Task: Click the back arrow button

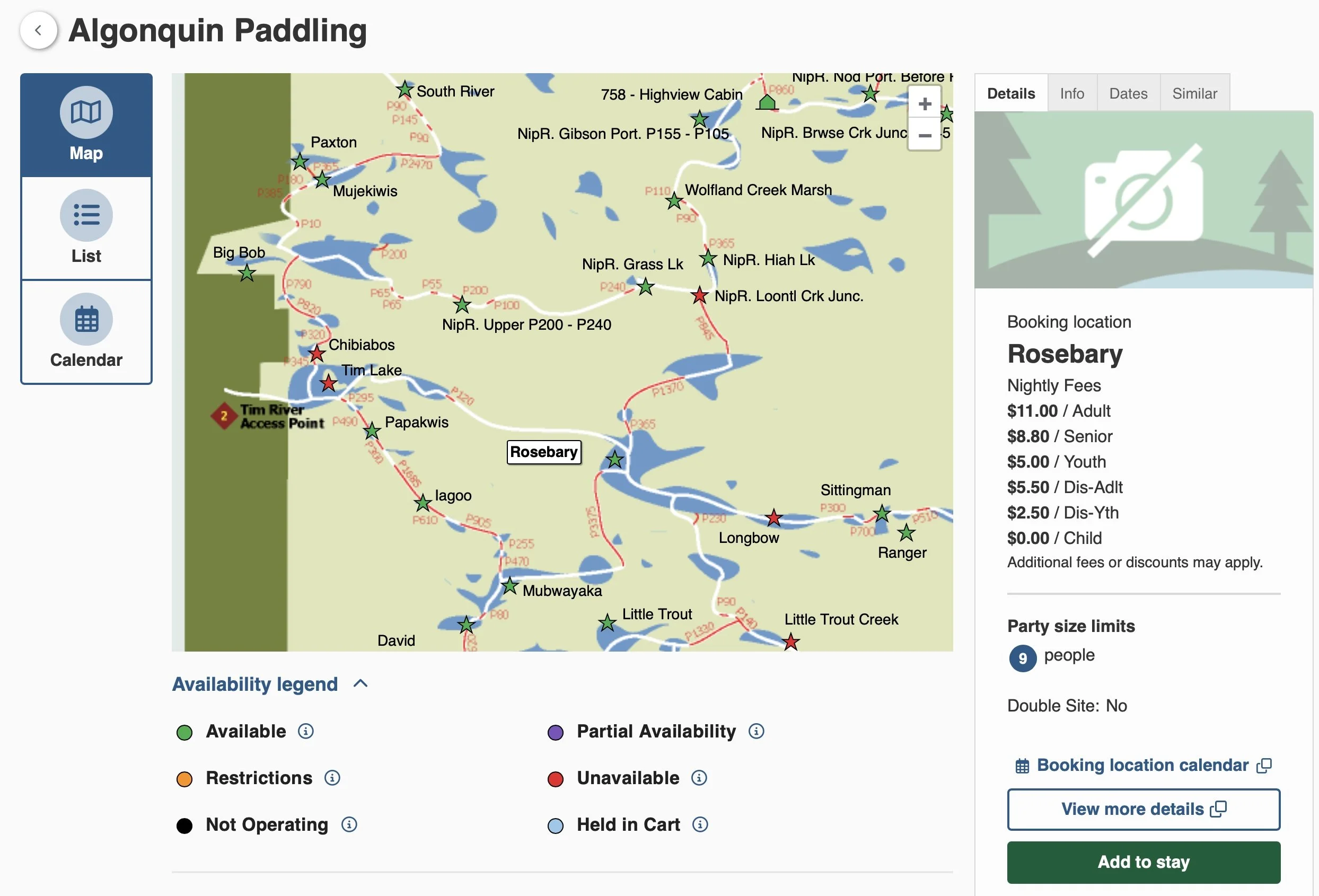Action: [38, 30]
